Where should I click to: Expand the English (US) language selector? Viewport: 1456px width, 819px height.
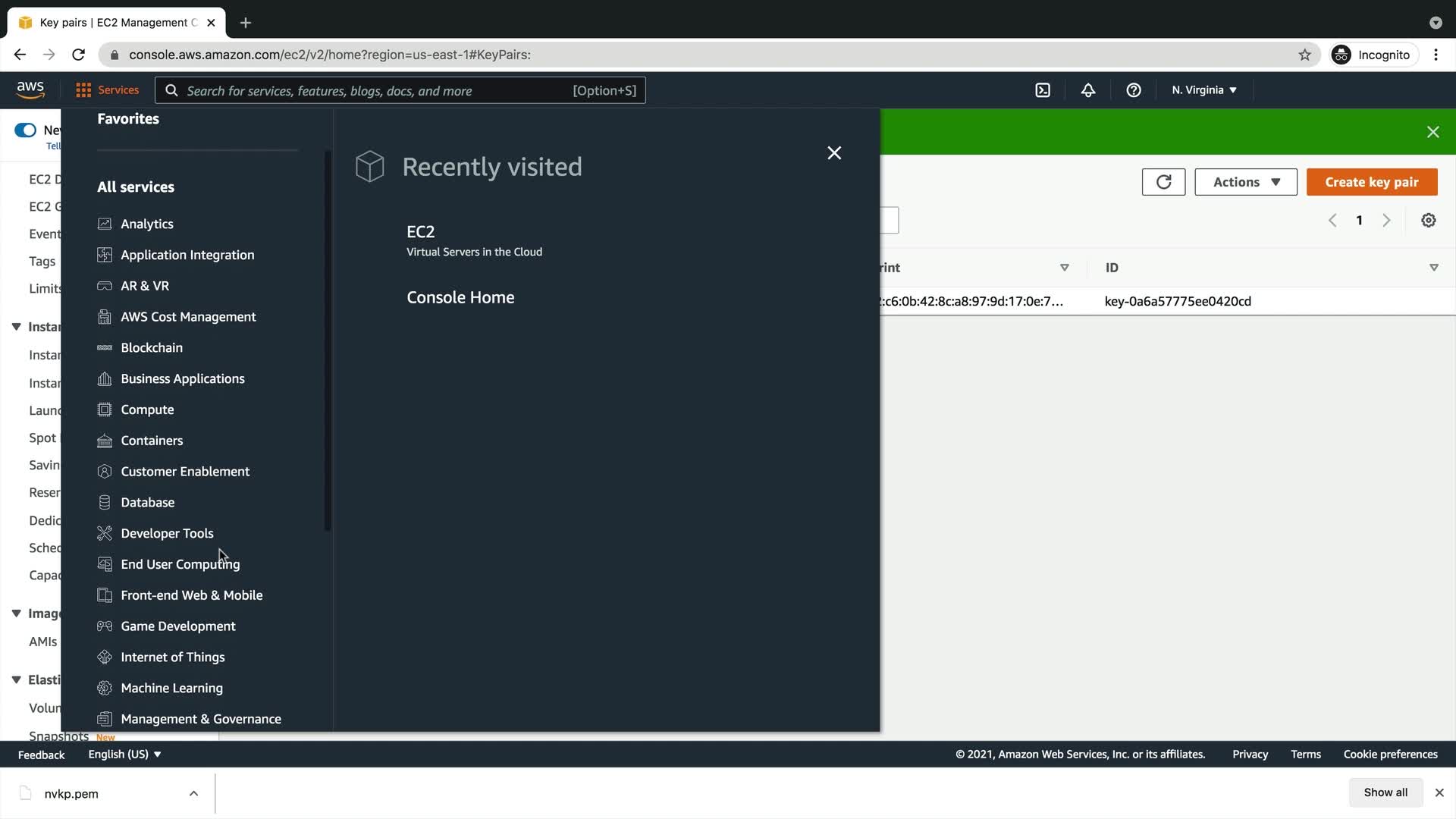click(124, 754)
